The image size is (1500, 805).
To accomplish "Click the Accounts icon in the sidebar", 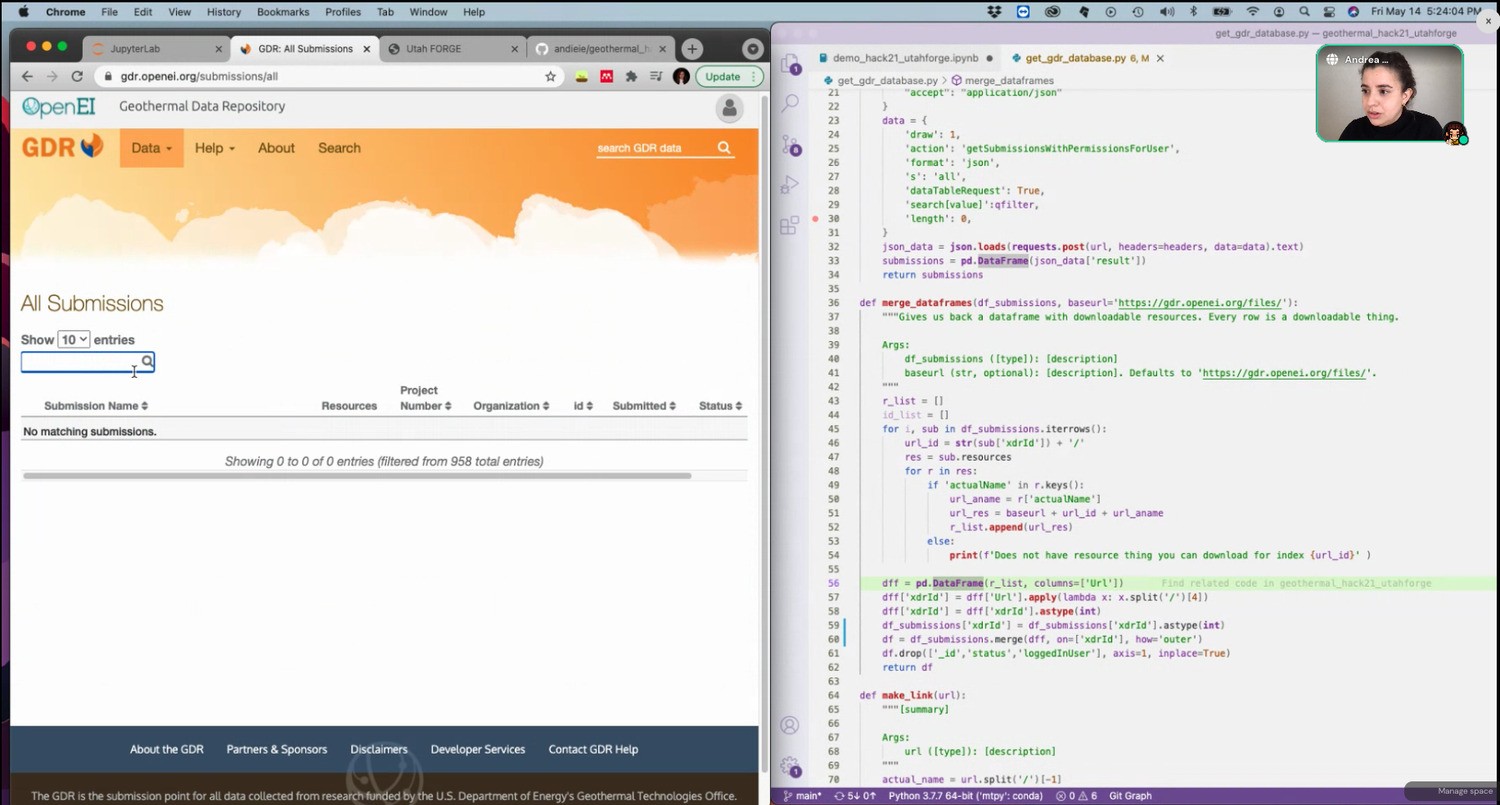I will [790, 723].
